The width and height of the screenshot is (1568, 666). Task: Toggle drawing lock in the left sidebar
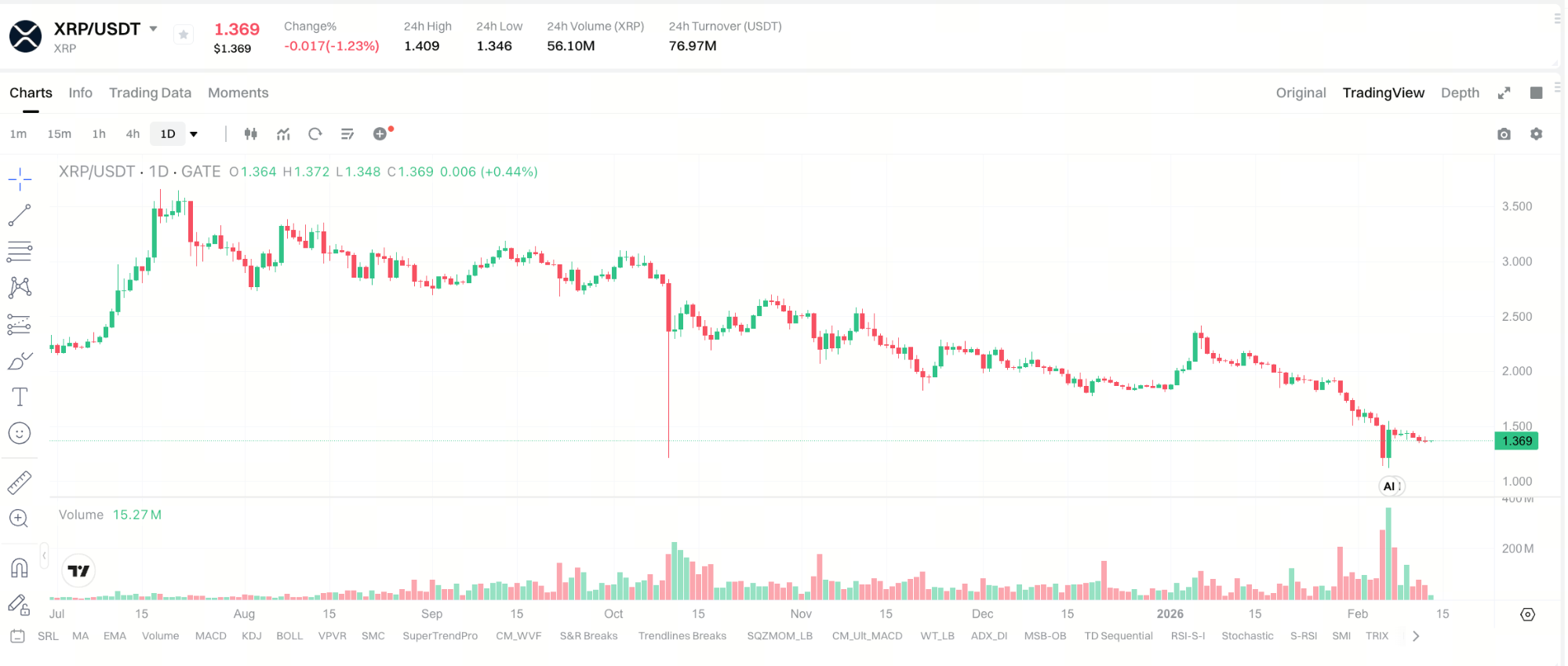[20, 604]
